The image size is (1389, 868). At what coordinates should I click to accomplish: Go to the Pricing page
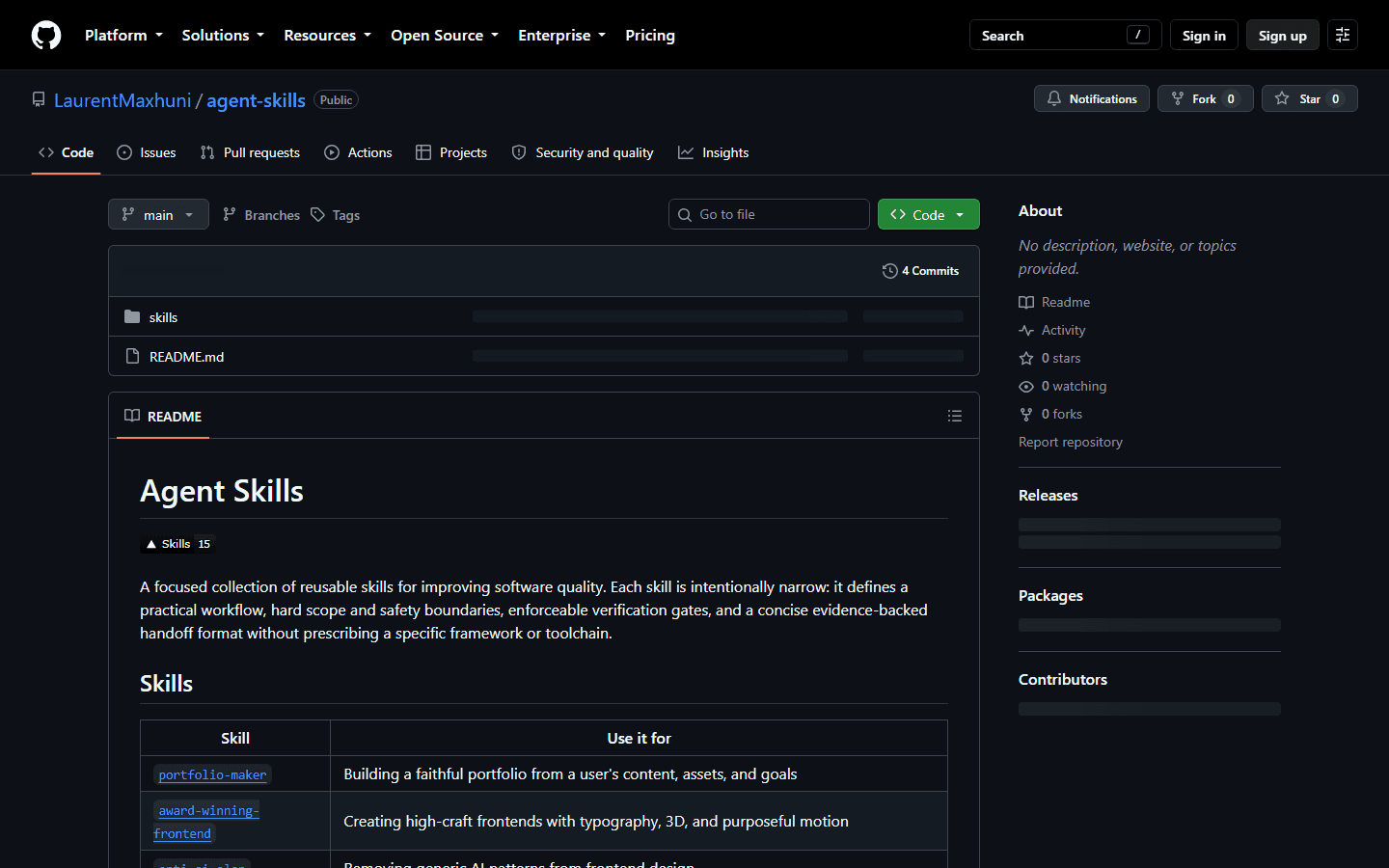tap(650, 35)
